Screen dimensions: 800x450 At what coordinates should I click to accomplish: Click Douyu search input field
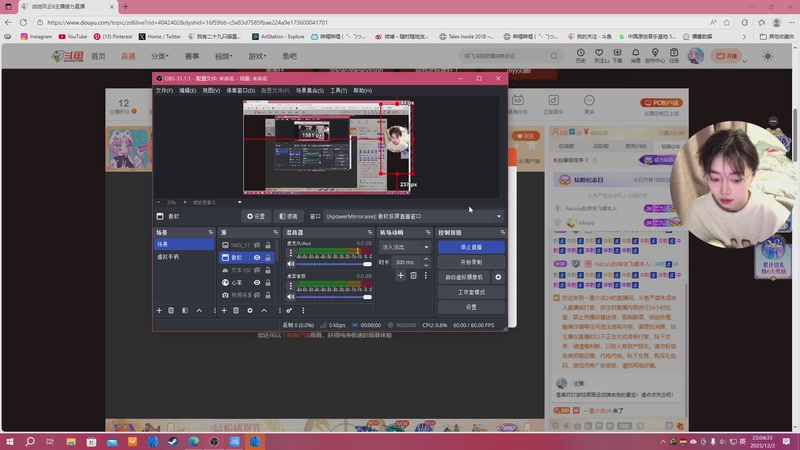pos(504,56)
